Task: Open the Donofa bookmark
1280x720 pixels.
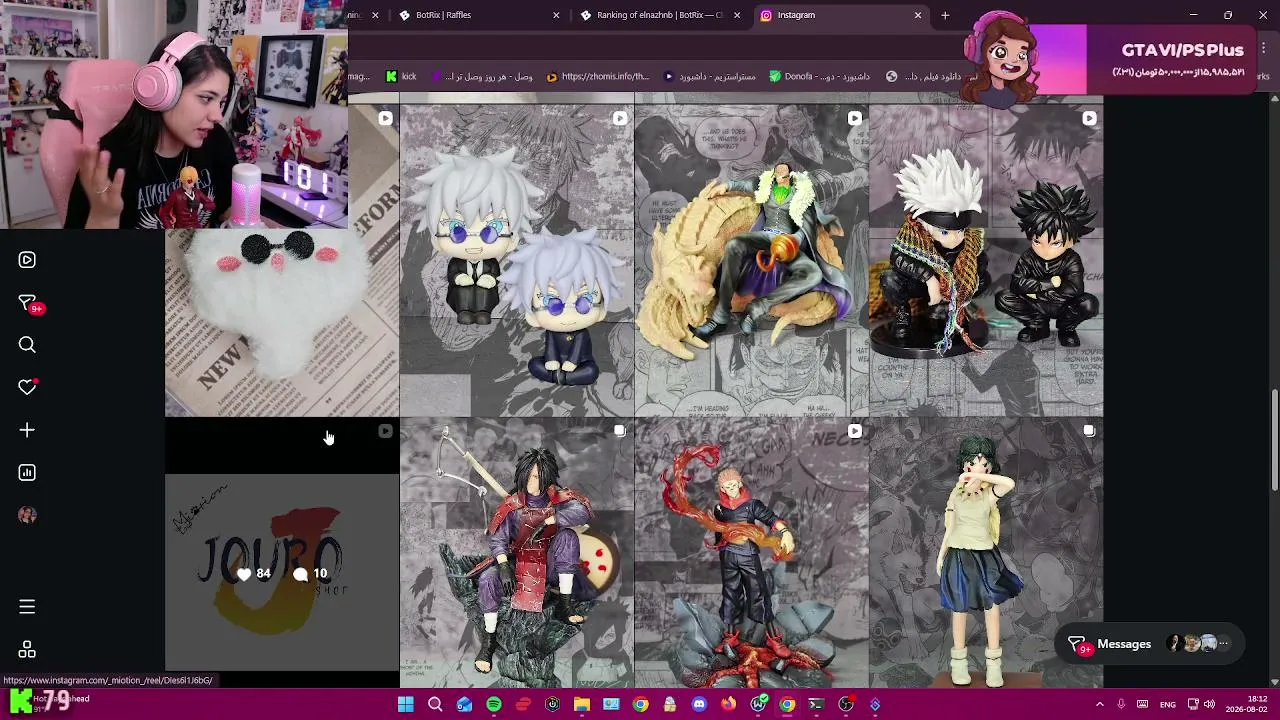Action: coord(819,76)
